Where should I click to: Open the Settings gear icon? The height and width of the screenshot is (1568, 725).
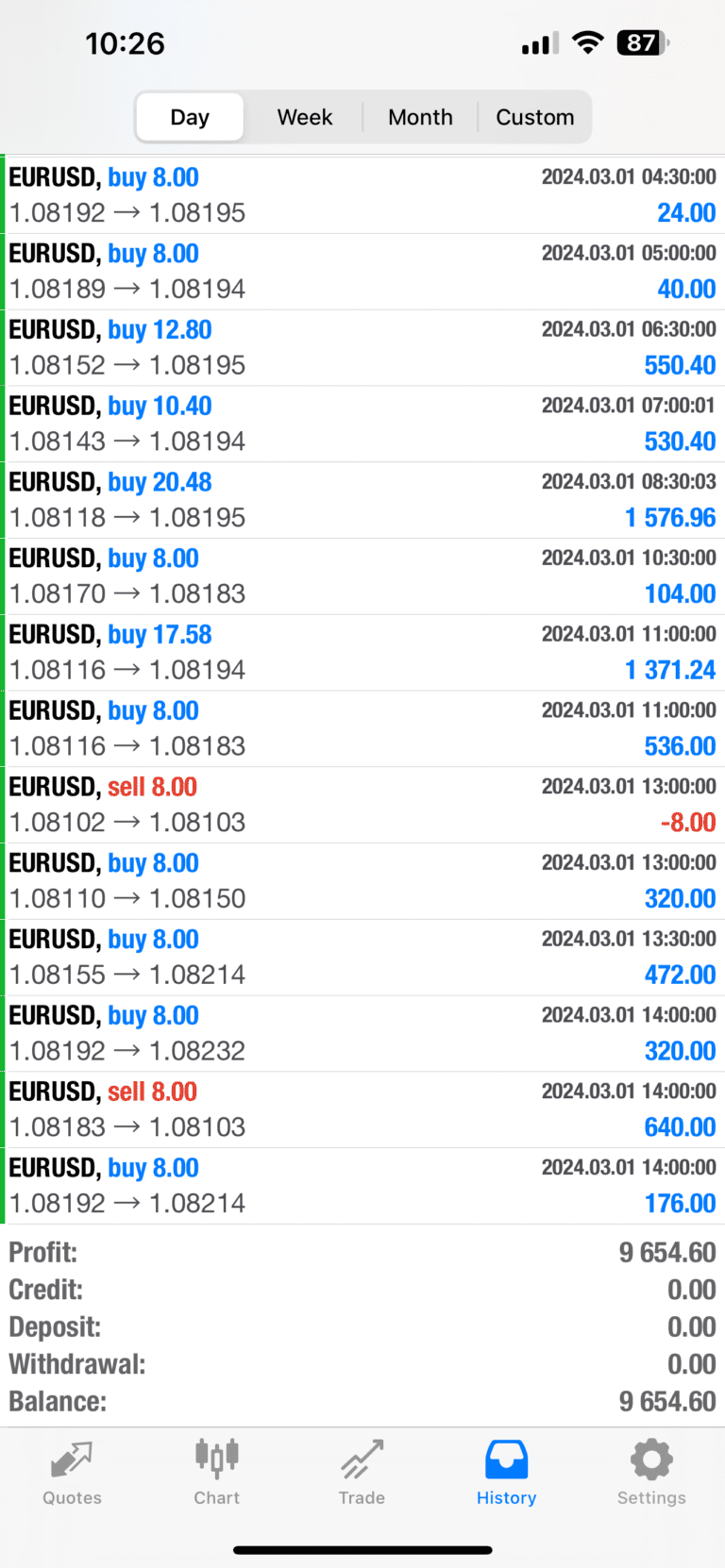[x=651, y=1459]
